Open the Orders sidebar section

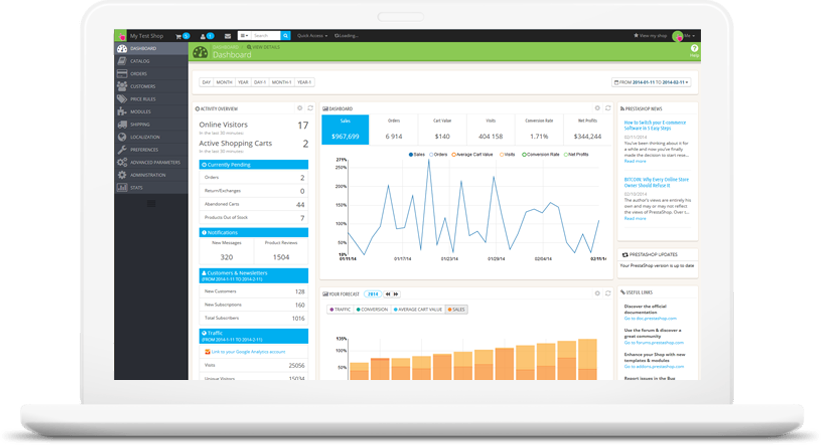[x=140, y=73]
